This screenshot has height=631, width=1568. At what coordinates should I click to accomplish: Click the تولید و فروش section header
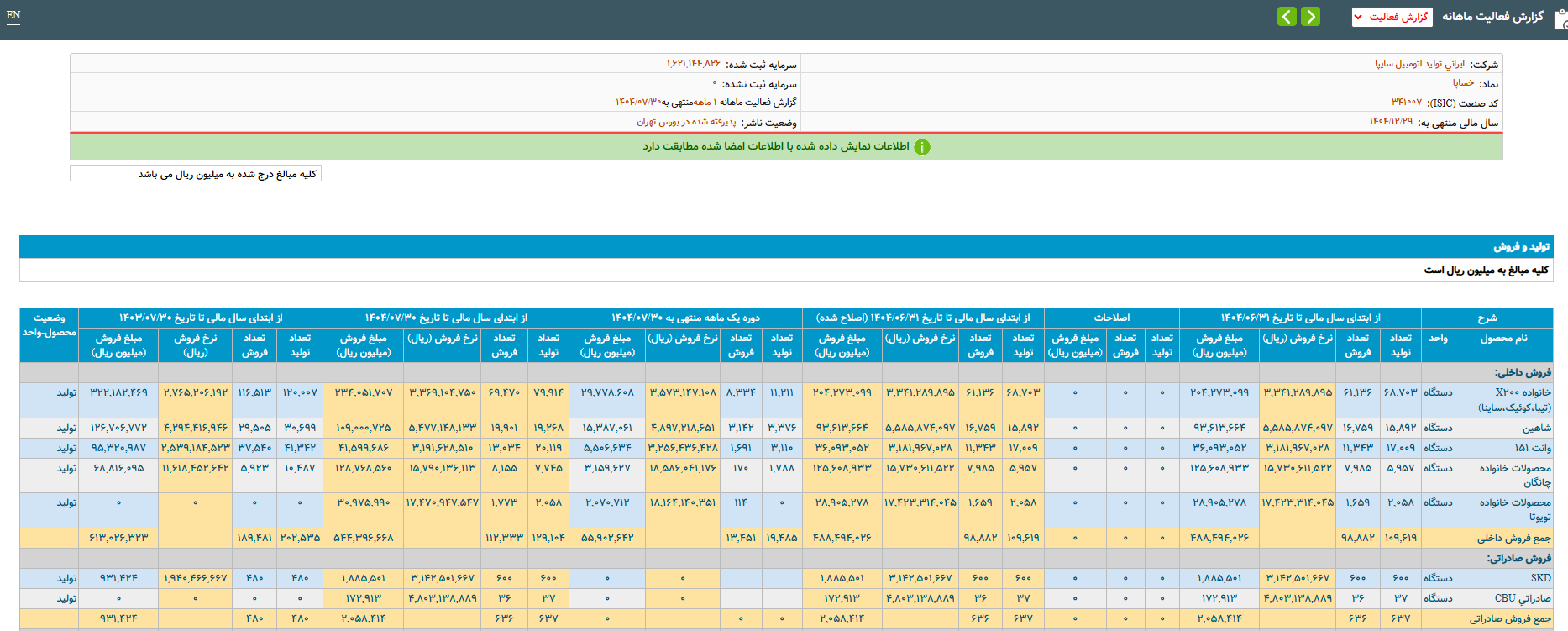pyautogui.click(x=1521, y=246)
